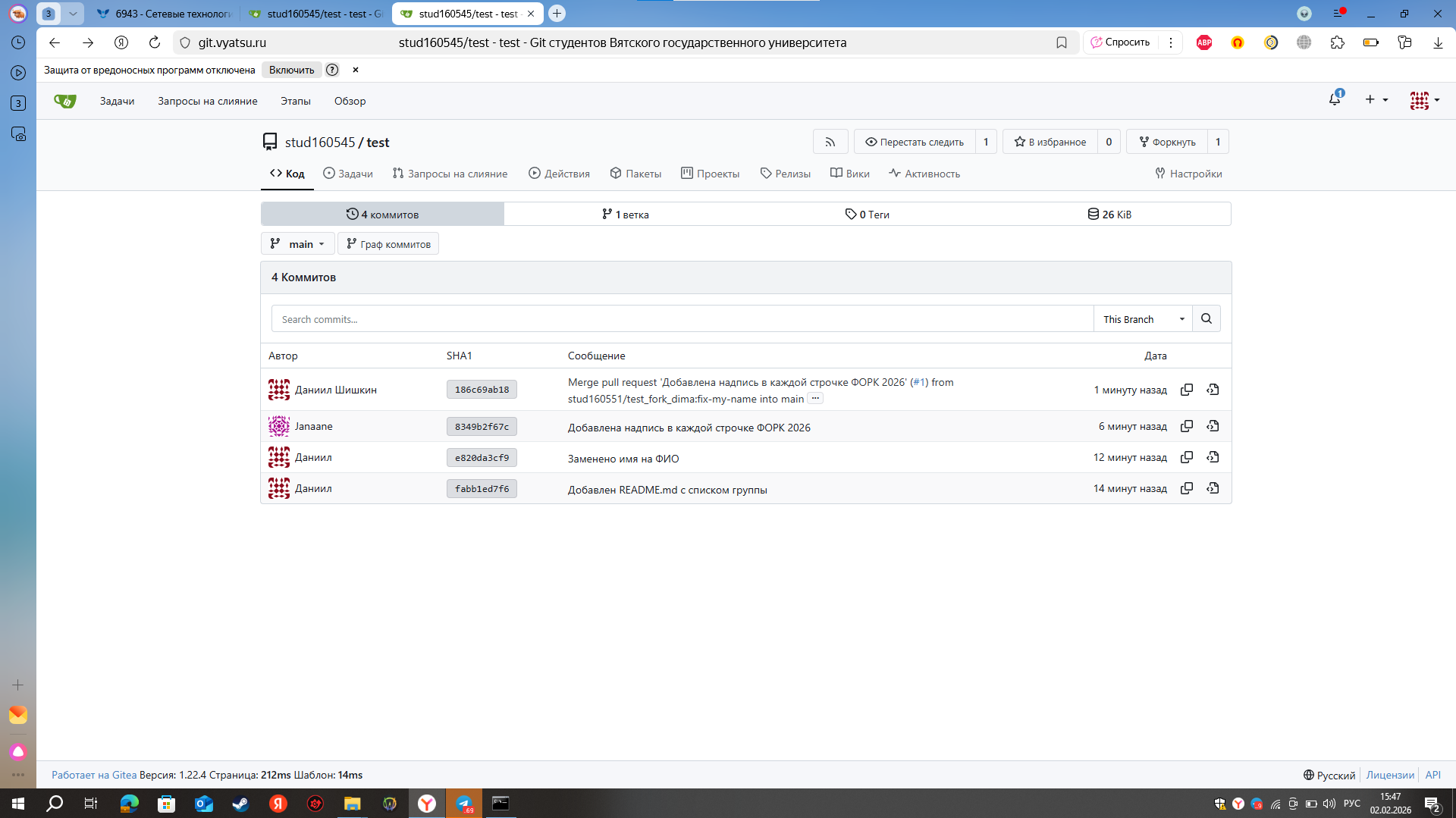This screenshot has width=1456, height=818.
Task: Click the RSS feed icon button
Action: coord(830,142)
